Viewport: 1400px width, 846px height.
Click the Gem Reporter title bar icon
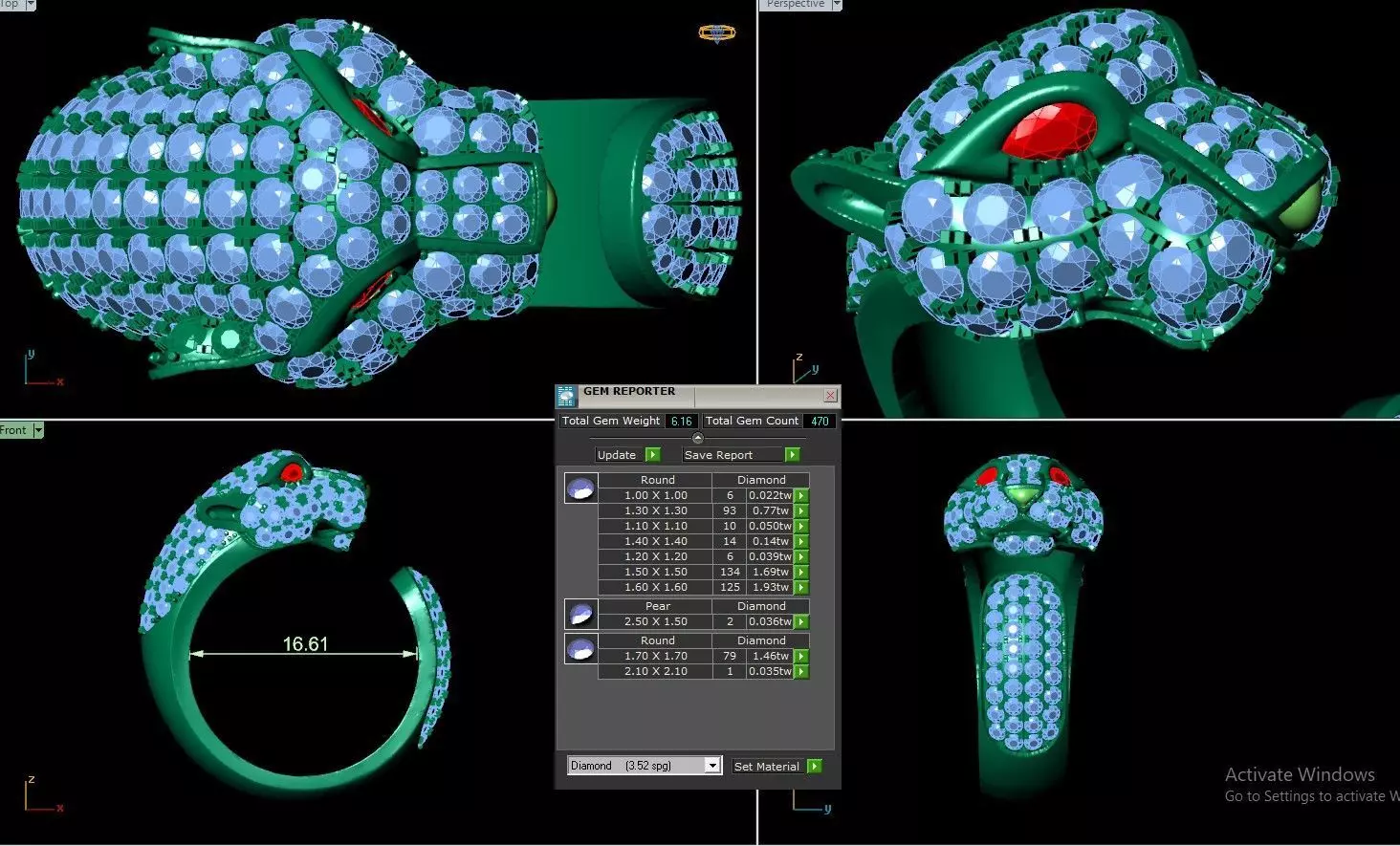click(567, 396)
